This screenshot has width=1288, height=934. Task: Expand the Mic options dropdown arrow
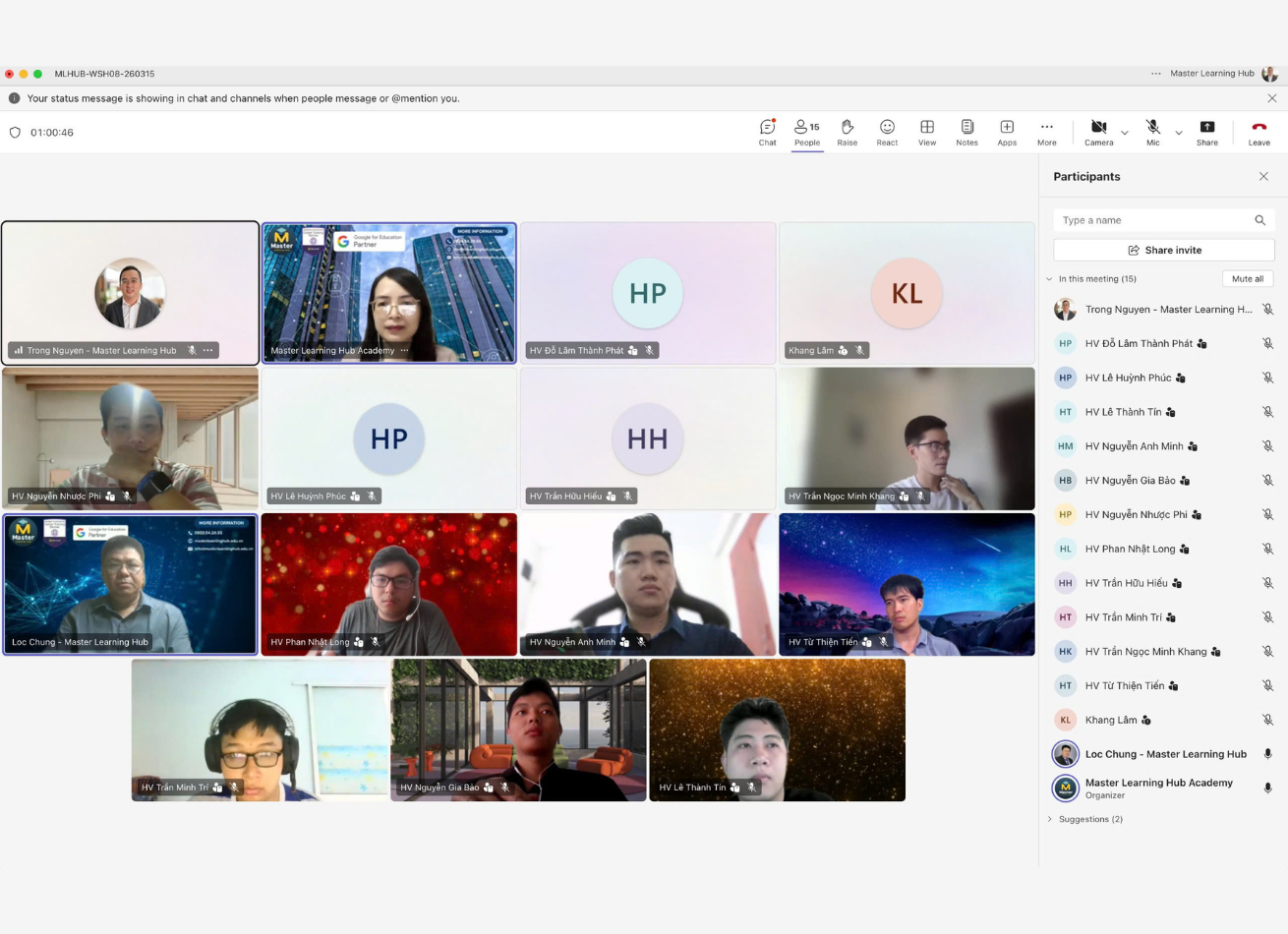[1179, 133]
